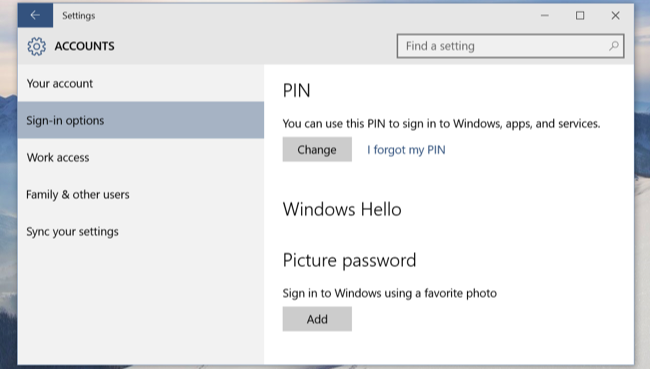Maximize the Settings window
This screenshot has width=650, height=369.
tap(580, 15)
